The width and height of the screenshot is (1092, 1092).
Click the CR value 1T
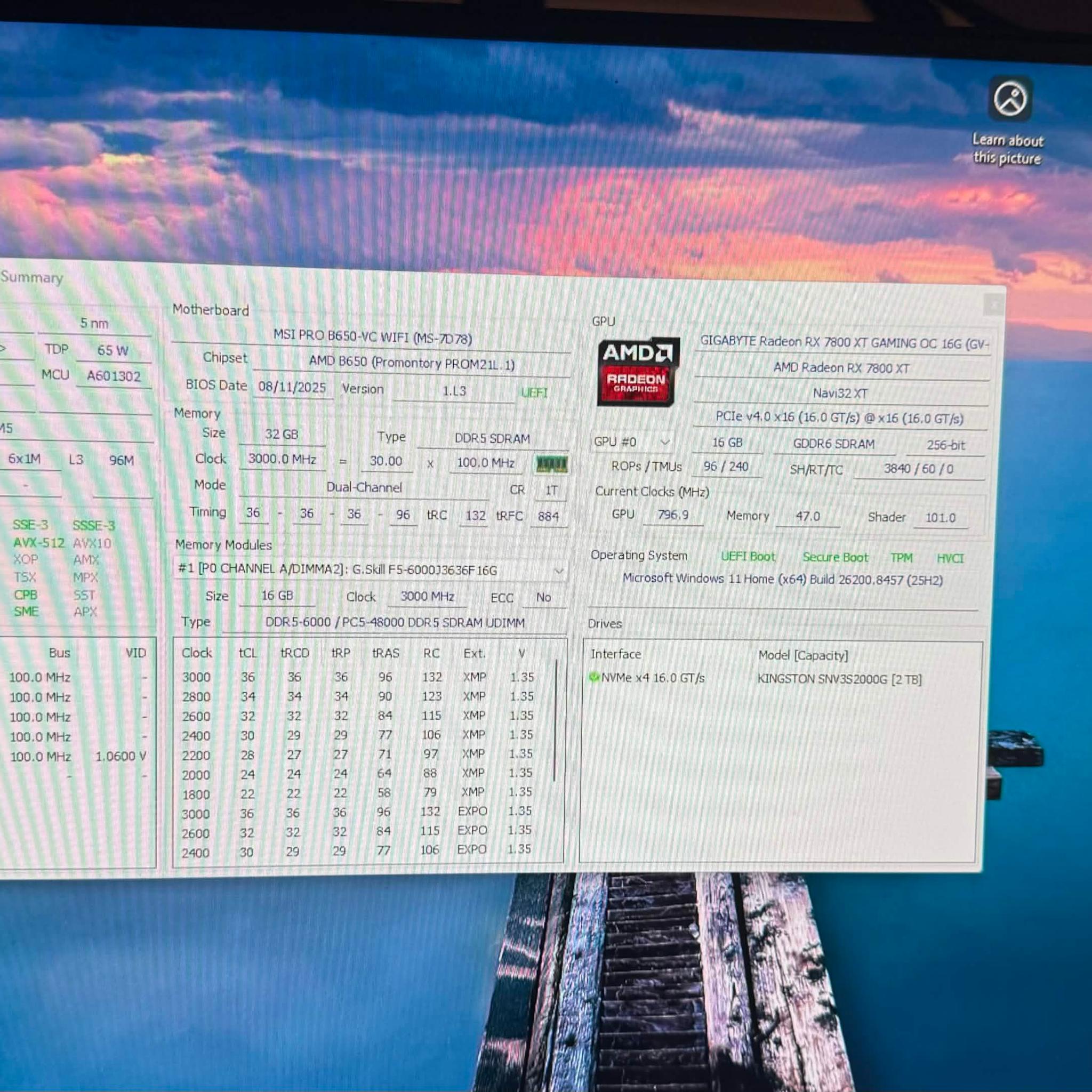point(551,491)
